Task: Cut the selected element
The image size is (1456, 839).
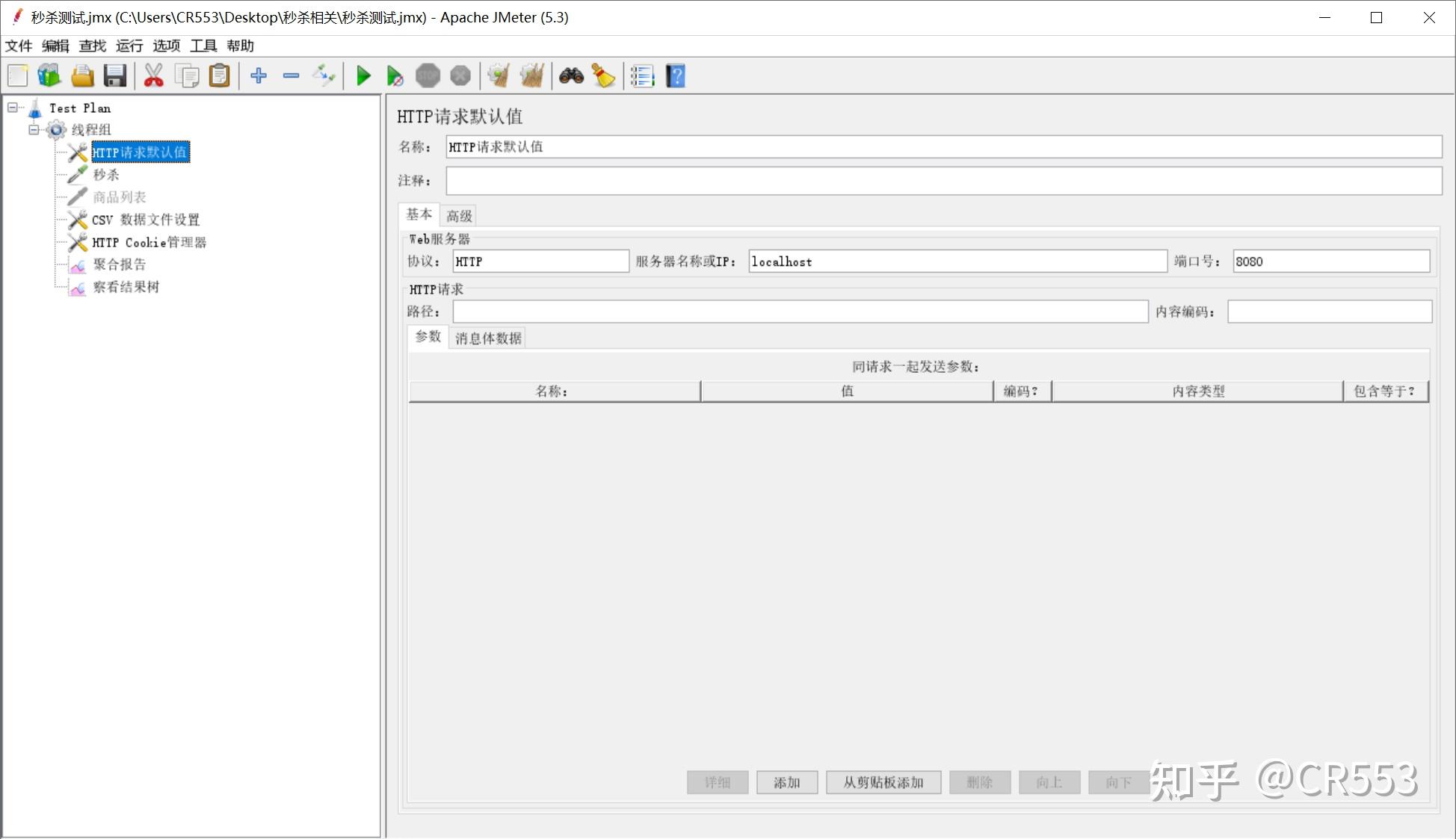Action: [153, 75]
